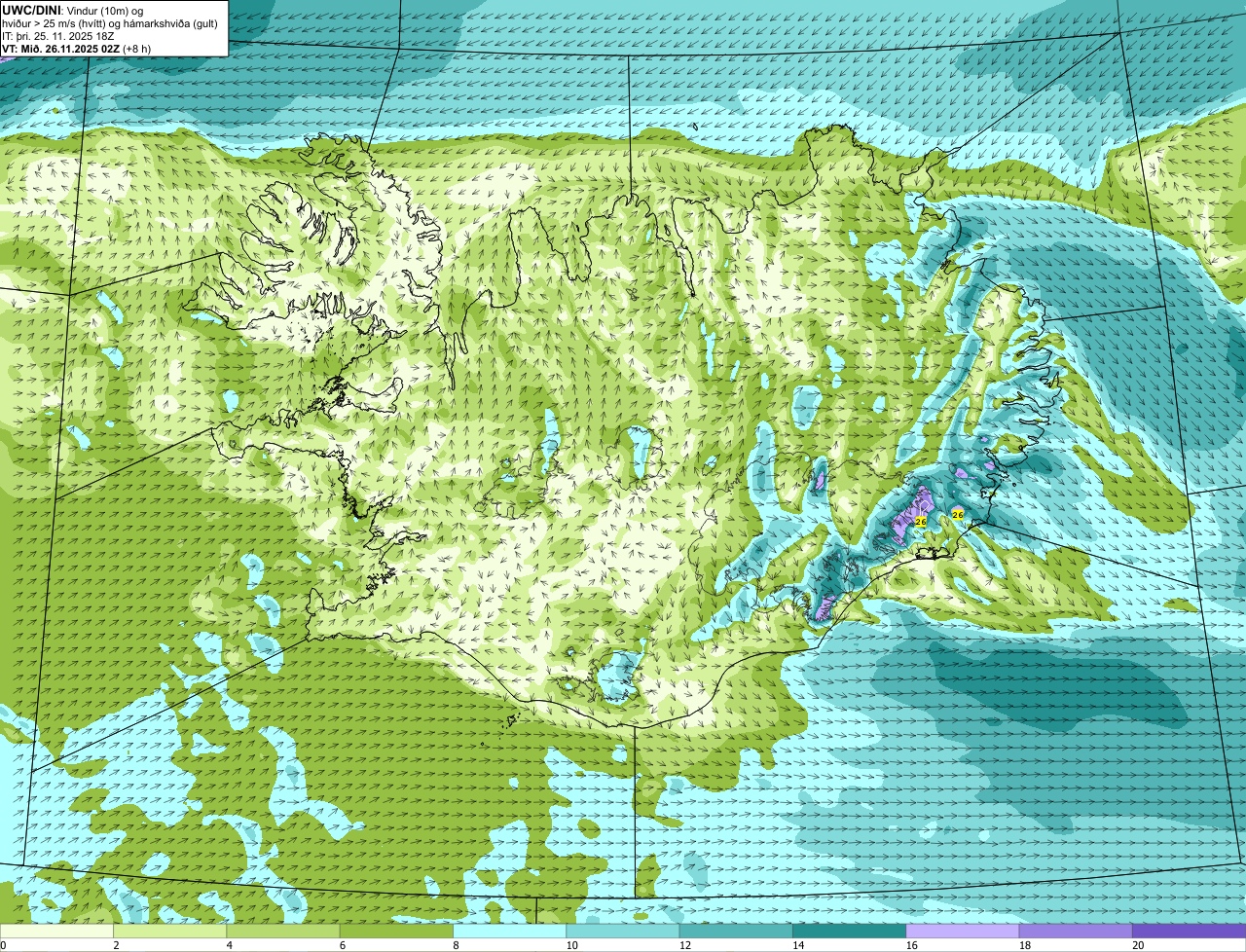
Task: Click the legend tick label '4'
Action: point(229,945)
